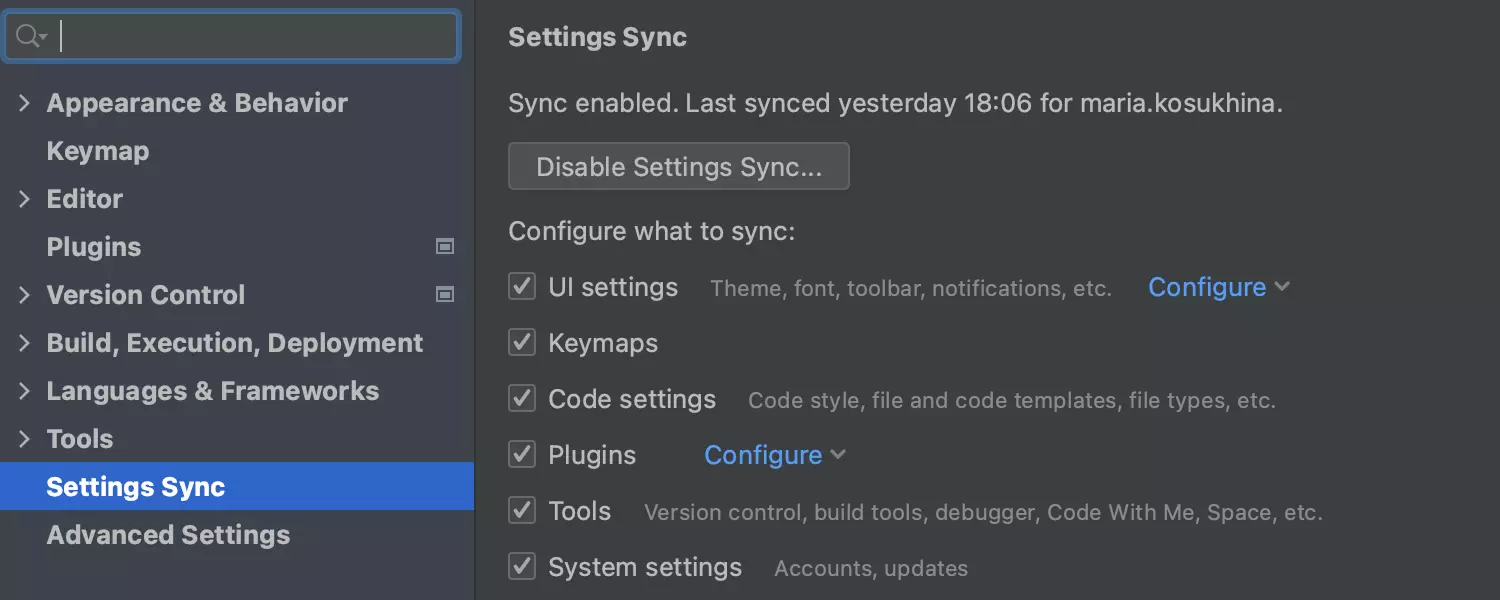Open the Configure dropdown for UI settings
Image resolution: width=1500 pixels, height=600 pixels.
(1218, 288)
